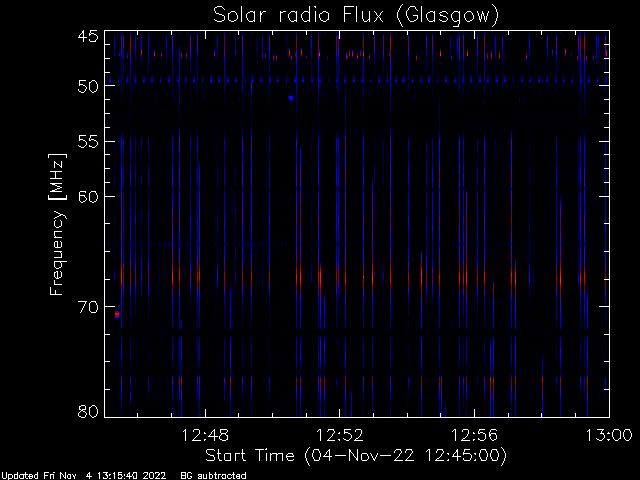Click the 55 frequency tick label
This screenshot has height=480, width=640.
coord(88,142)
